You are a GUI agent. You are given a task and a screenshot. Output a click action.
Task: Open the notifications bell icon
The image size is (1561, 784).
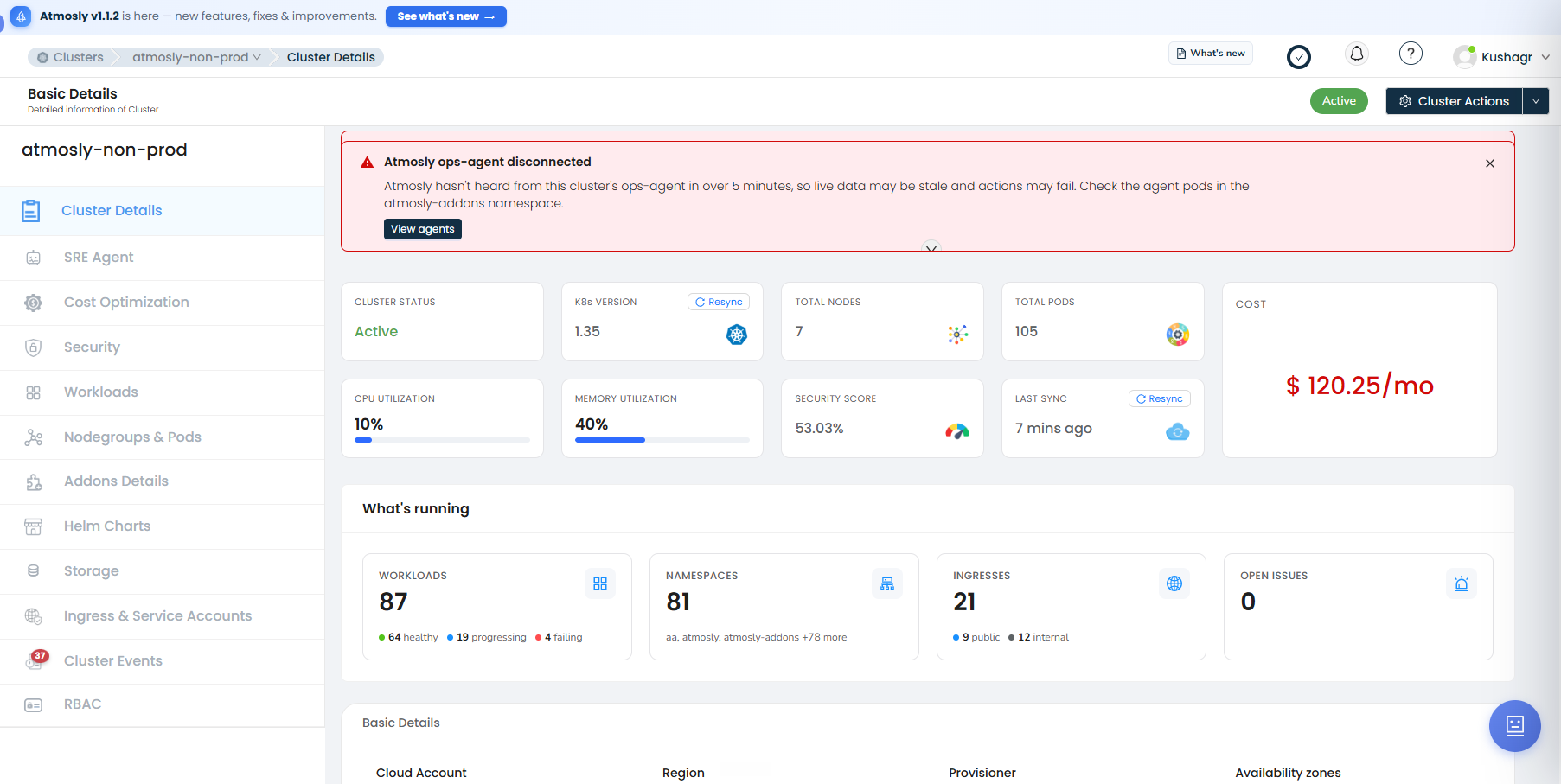1357,54
